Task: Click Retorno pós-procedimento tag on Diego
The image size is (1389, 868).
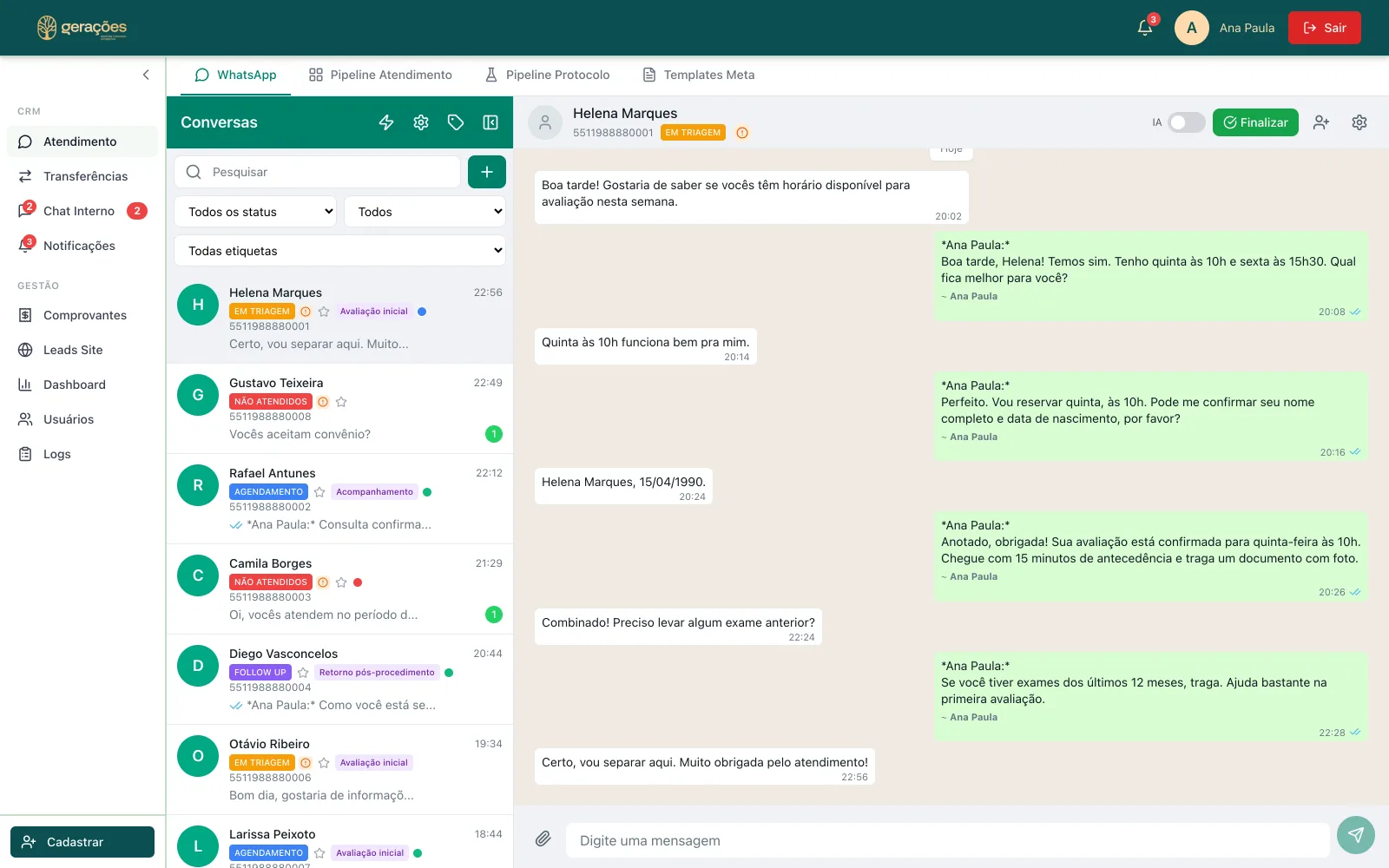Action: click(377, 673)
